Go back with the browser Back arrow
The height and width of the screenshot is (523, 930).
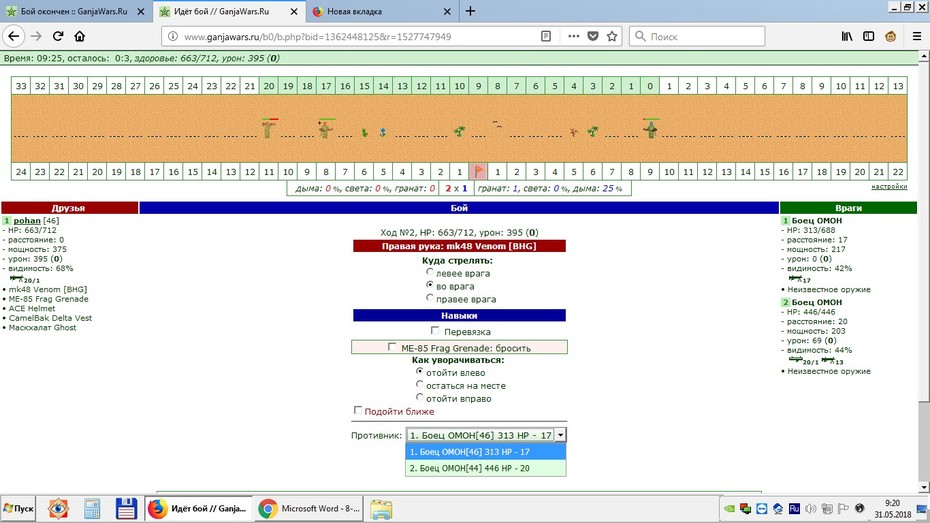pos(14,36)
